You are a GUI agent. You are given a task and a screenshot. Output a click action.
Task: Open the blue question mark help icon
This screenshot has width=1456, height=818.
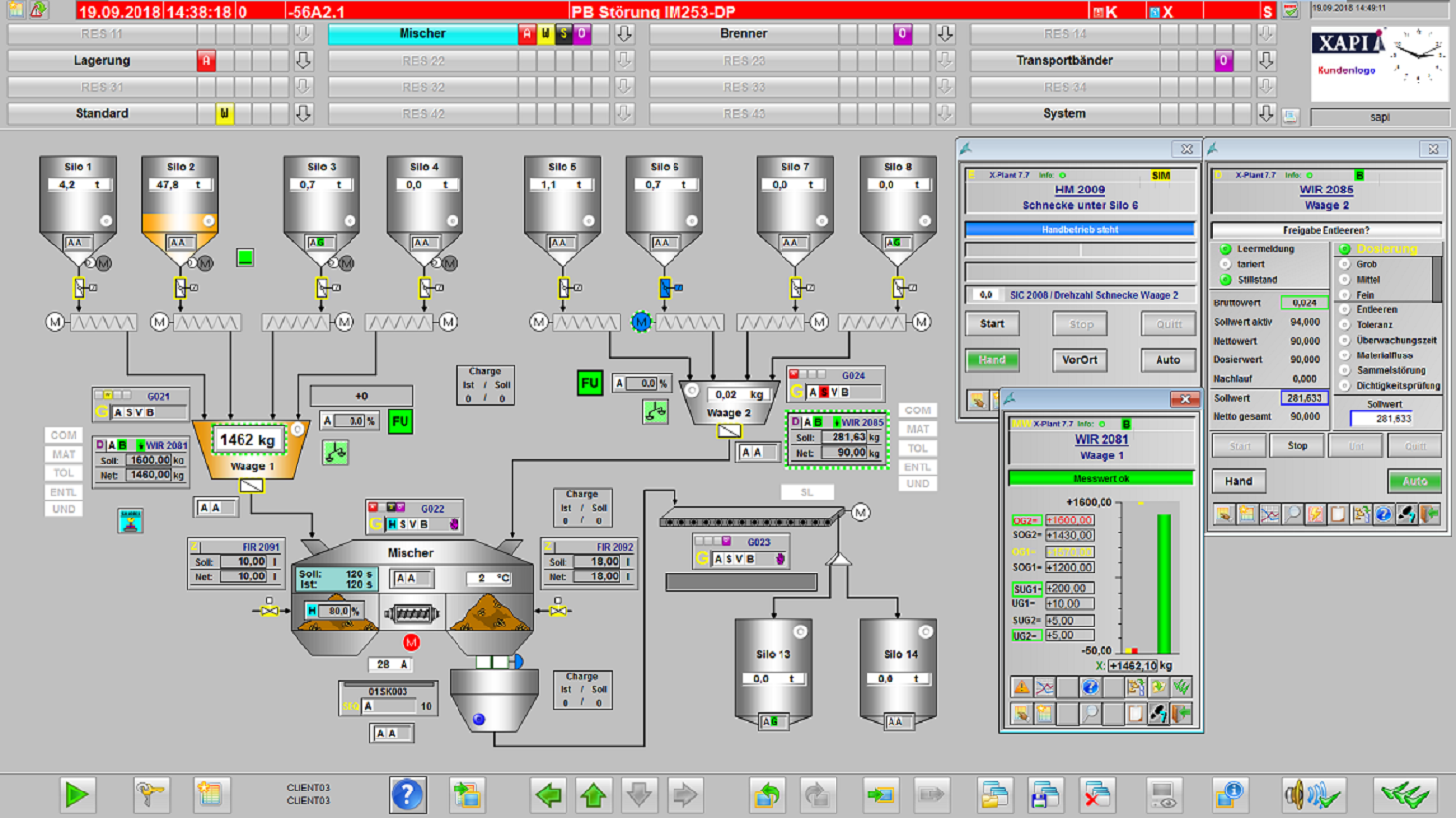406,794
